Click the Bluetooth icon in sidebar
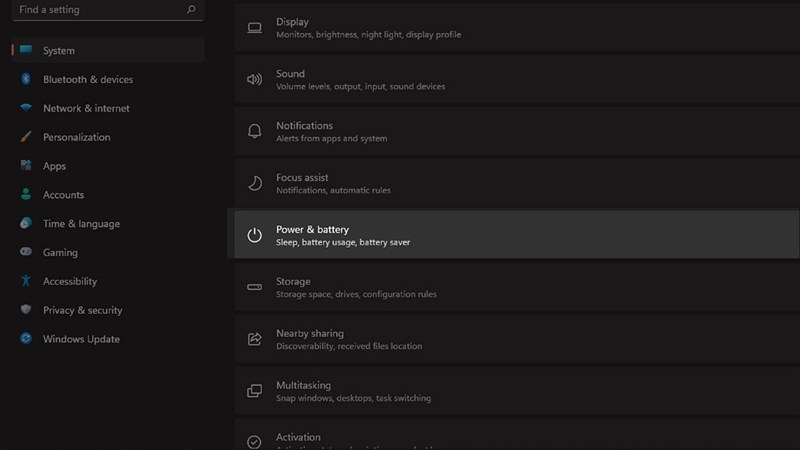Screen dimensions: 800x450 [x=26, y=79]
